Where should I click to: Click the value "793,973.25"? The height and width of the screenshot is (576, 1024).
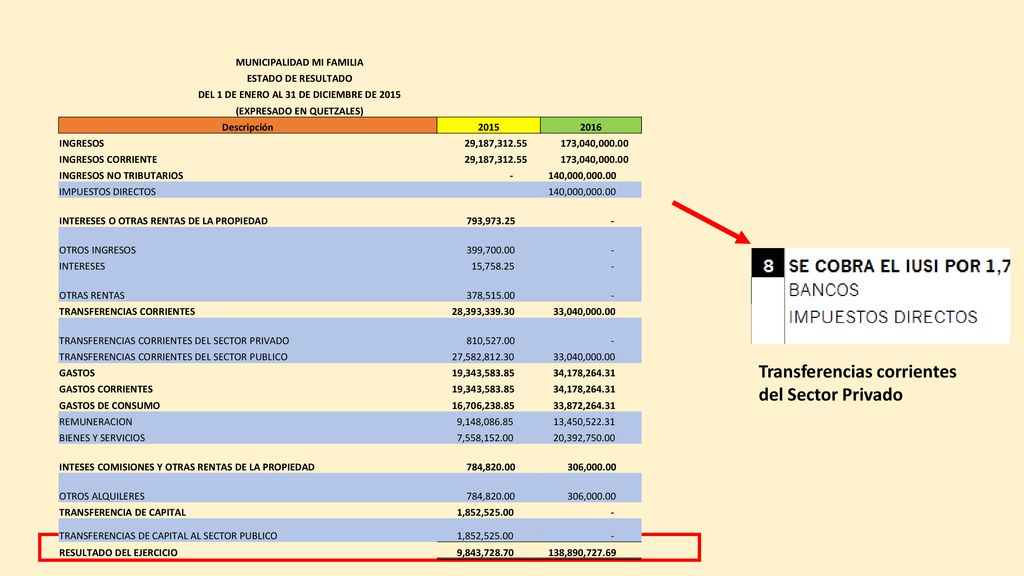[490, 221]
